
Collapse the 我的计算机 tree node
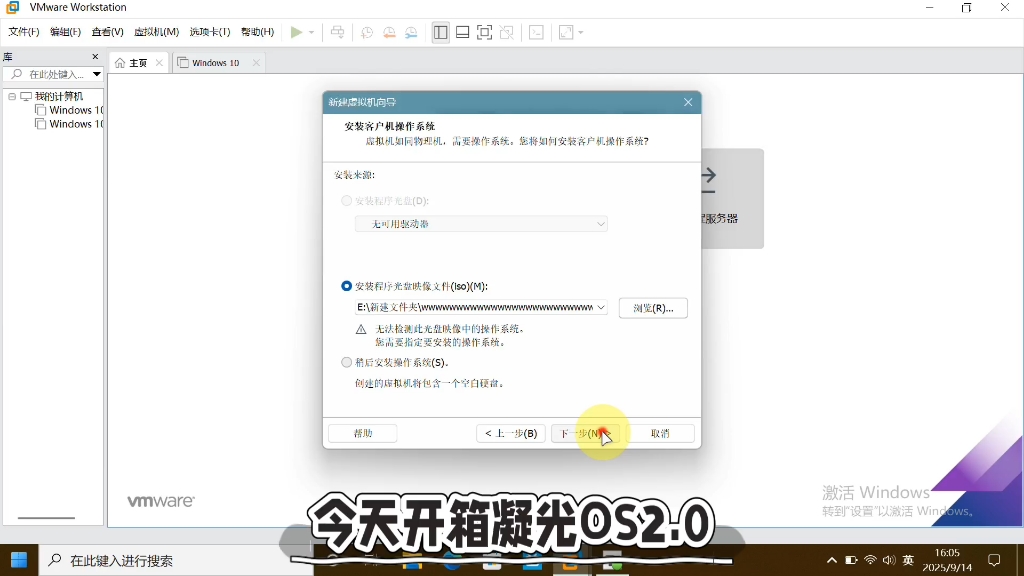click(12, 96)
